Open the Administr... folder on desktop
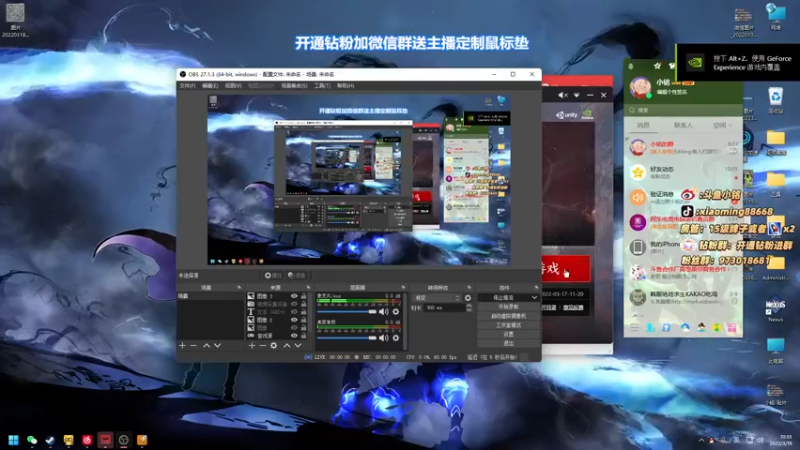The width and height of the screenshot is (800, 450). (776, 268)
